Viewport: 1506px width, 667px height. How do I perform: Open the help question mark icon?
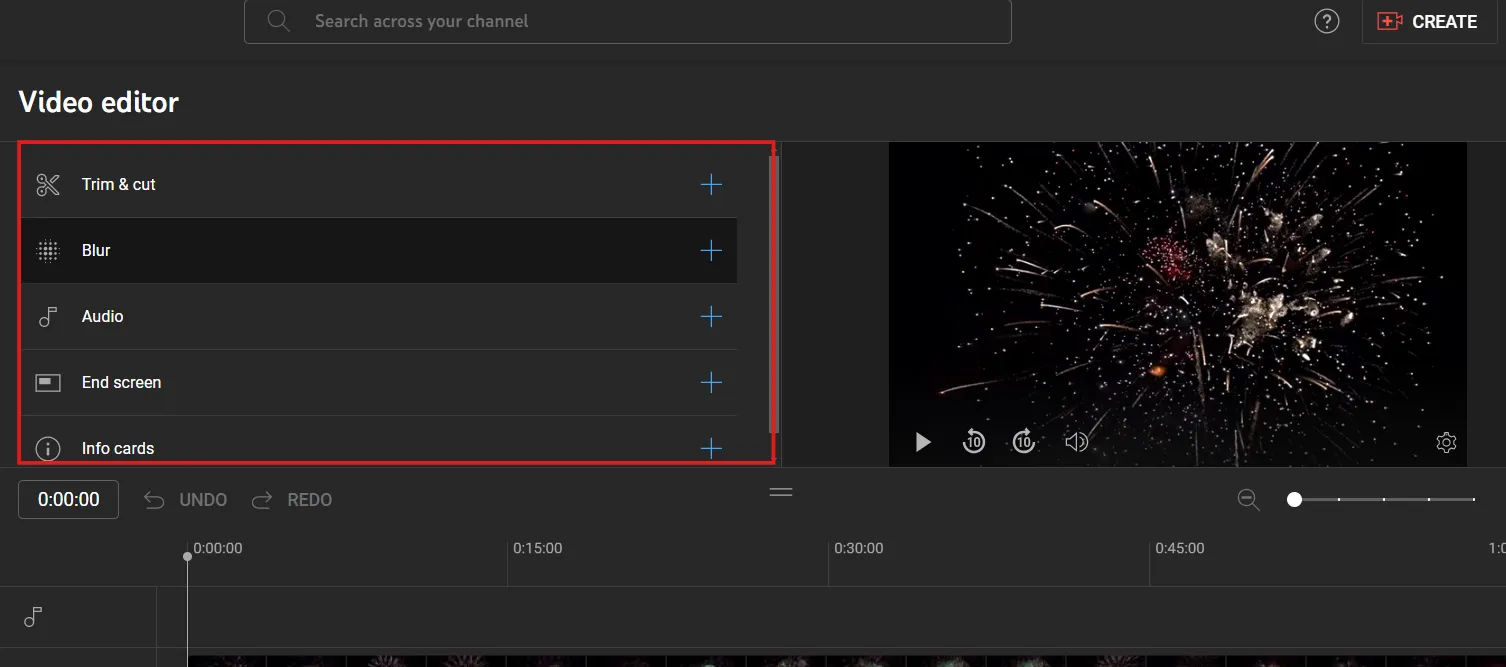point(1326,20)
